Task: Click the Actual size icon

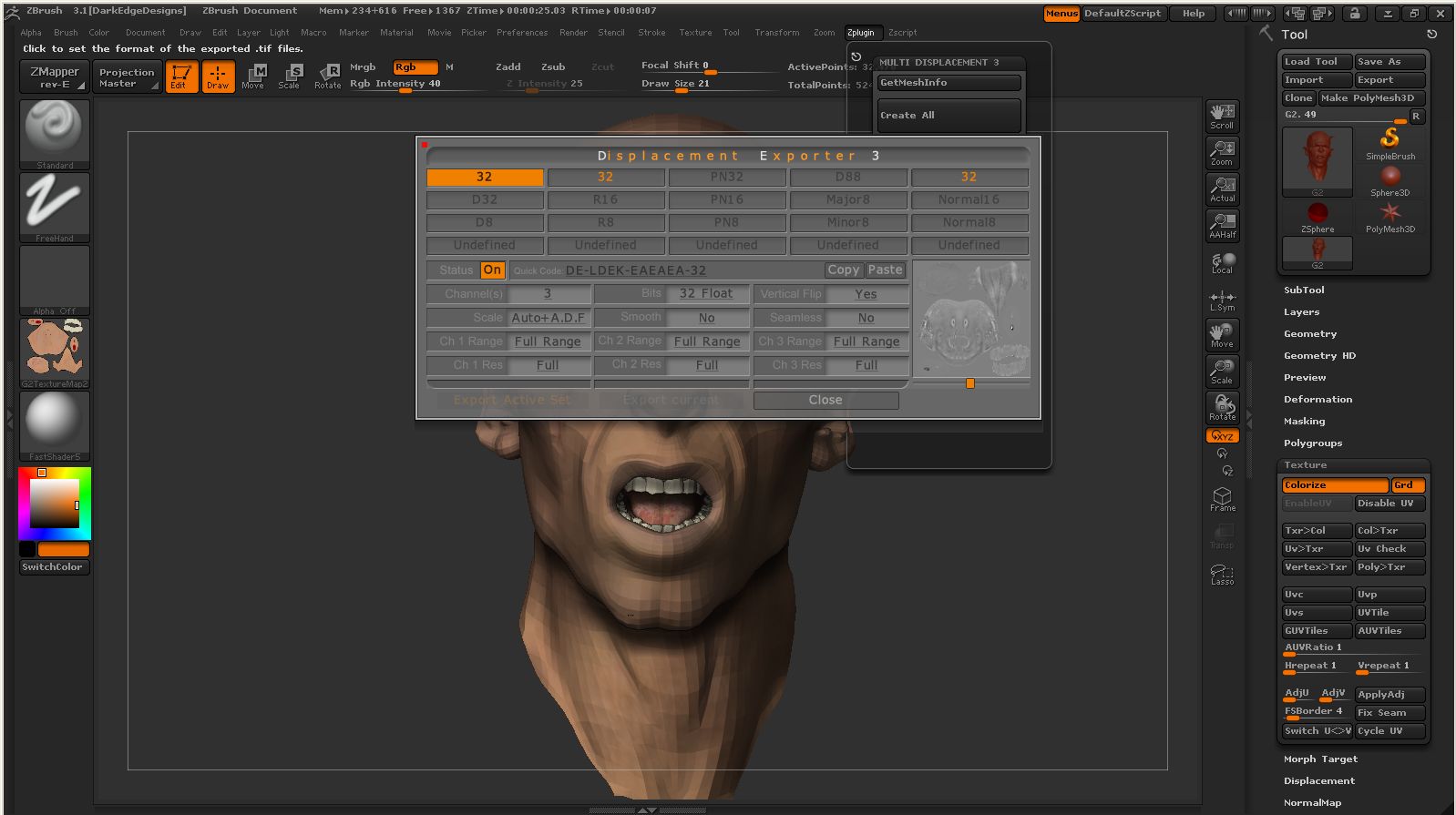Action: [1222, 188]
